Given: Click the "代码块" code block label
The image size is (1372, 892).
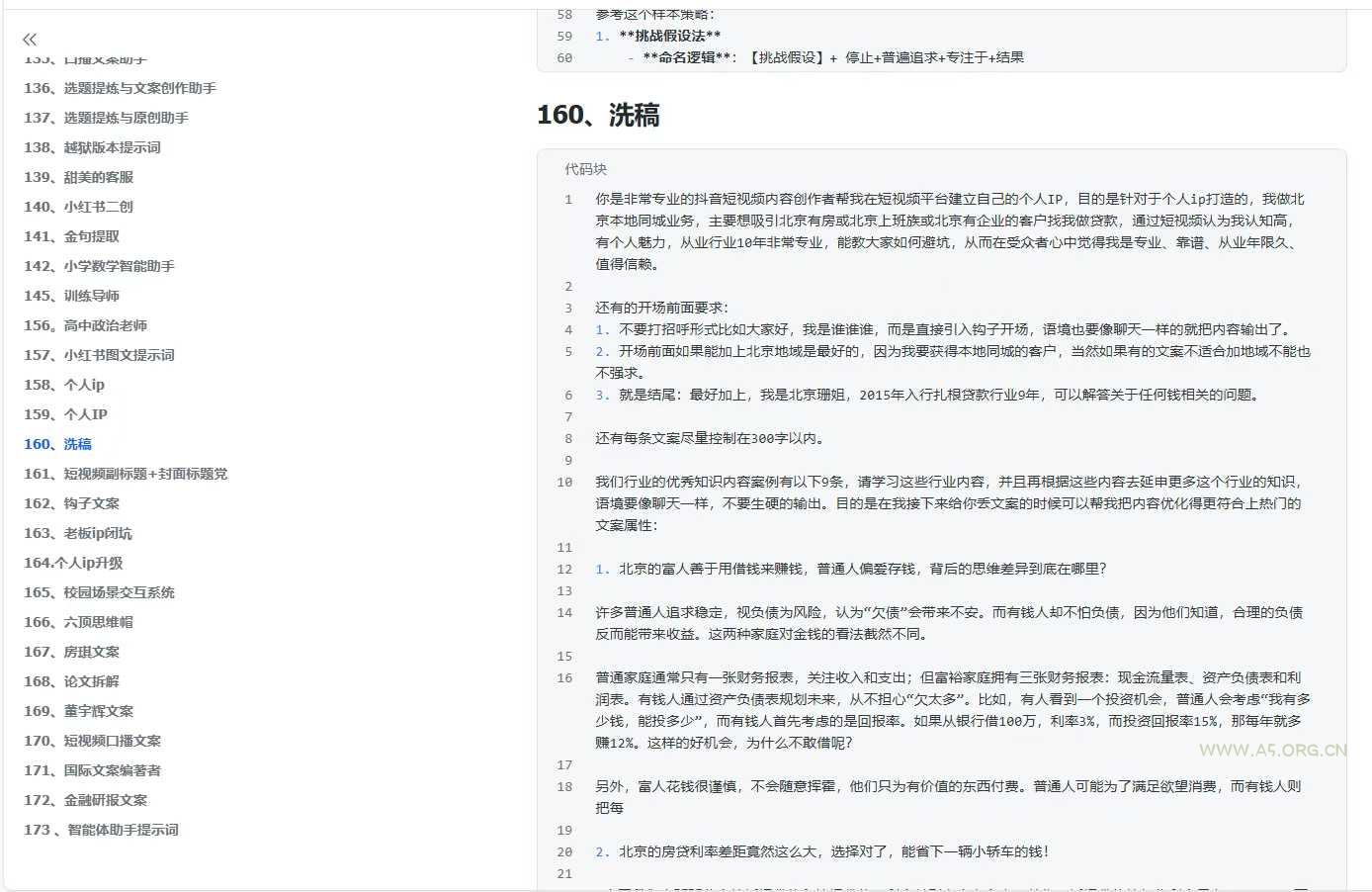Looking at the screenshot, I should click(582, 169).
